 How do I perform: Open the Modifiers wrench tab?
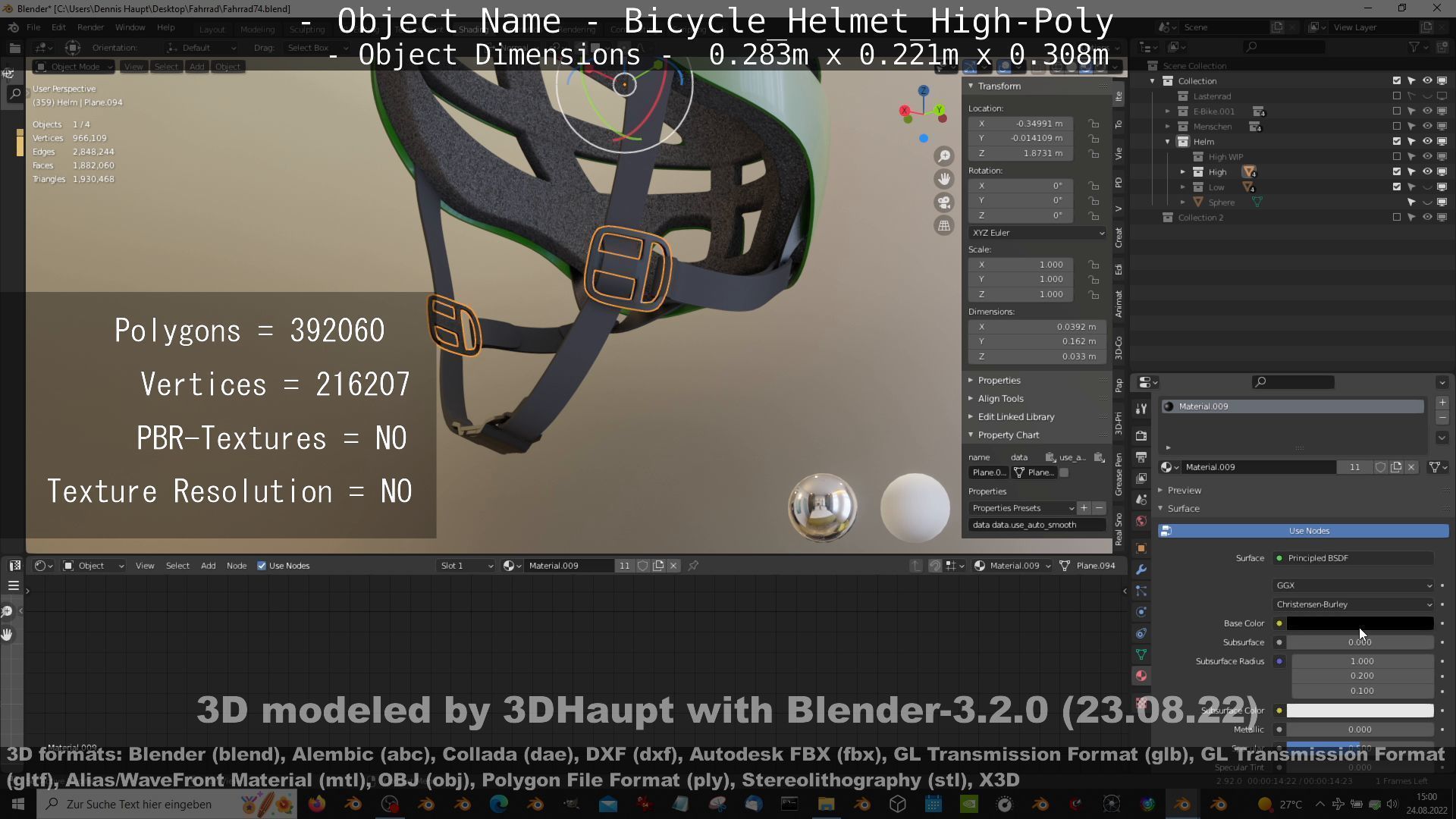pyautogui.click(x=1141, y=570)
